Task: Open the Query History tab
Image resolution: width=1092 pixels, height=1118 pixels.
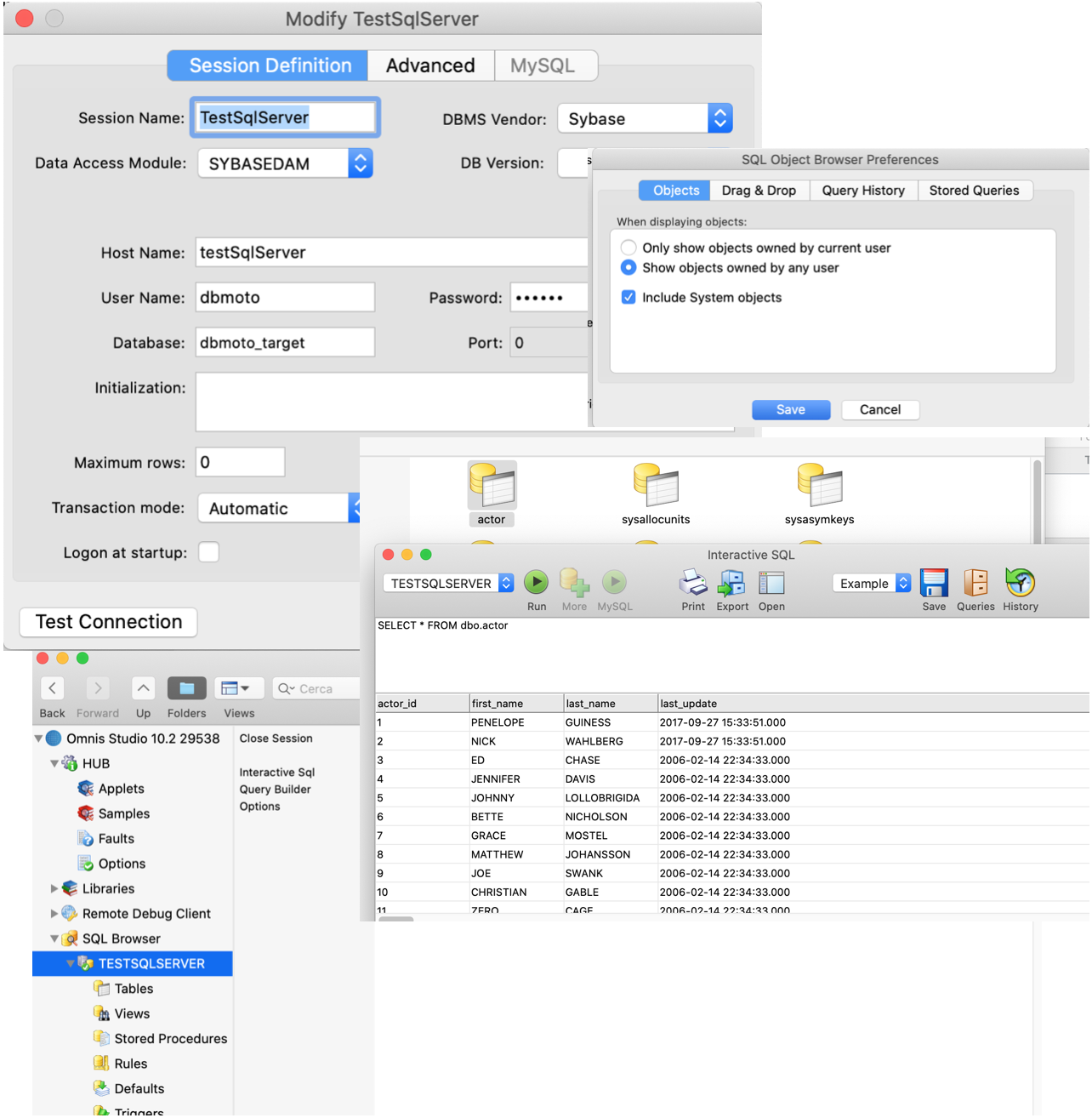Action: [863, 191]
